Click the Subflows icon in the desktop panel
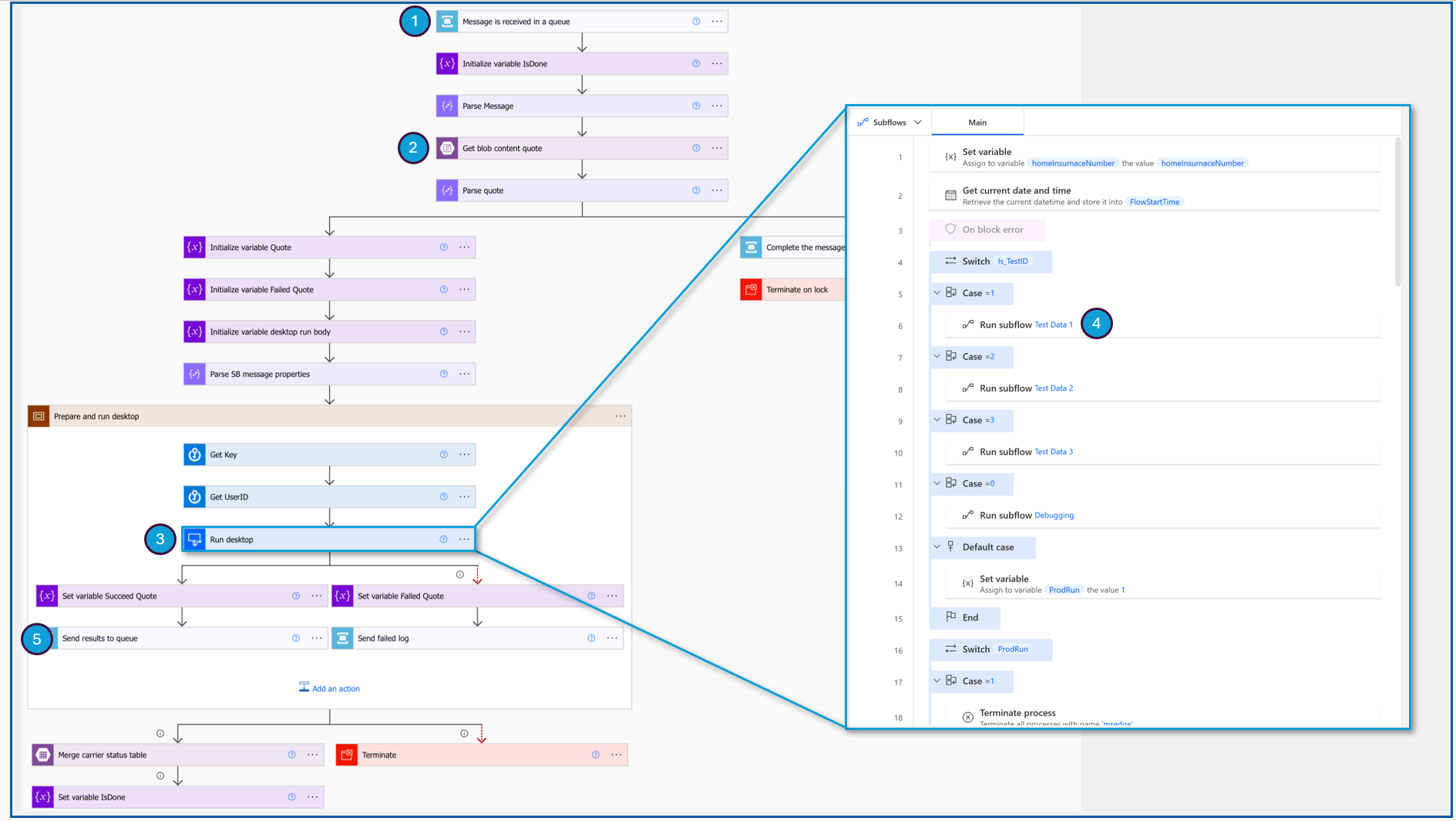Screen dimensions: 1456x821 pyautogui.click(x=863, y=122)
